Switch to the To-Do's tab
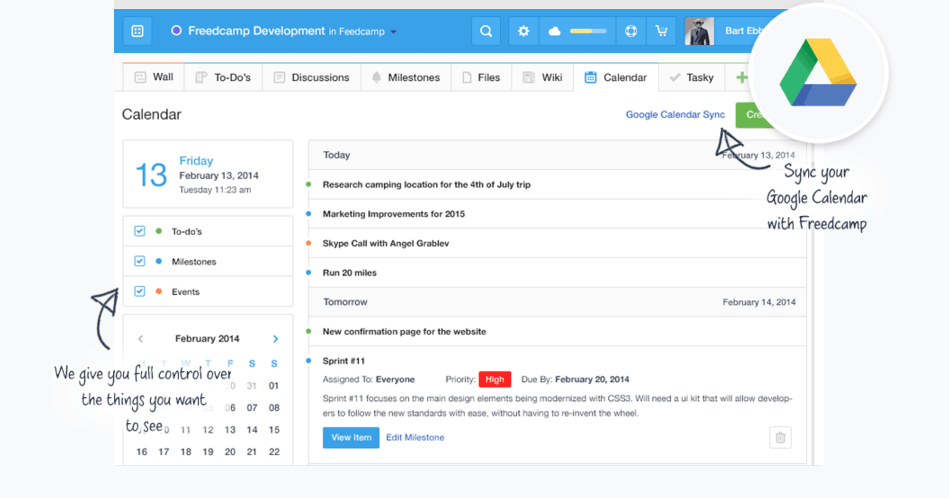The image size is (949, 498). (223, 77)
